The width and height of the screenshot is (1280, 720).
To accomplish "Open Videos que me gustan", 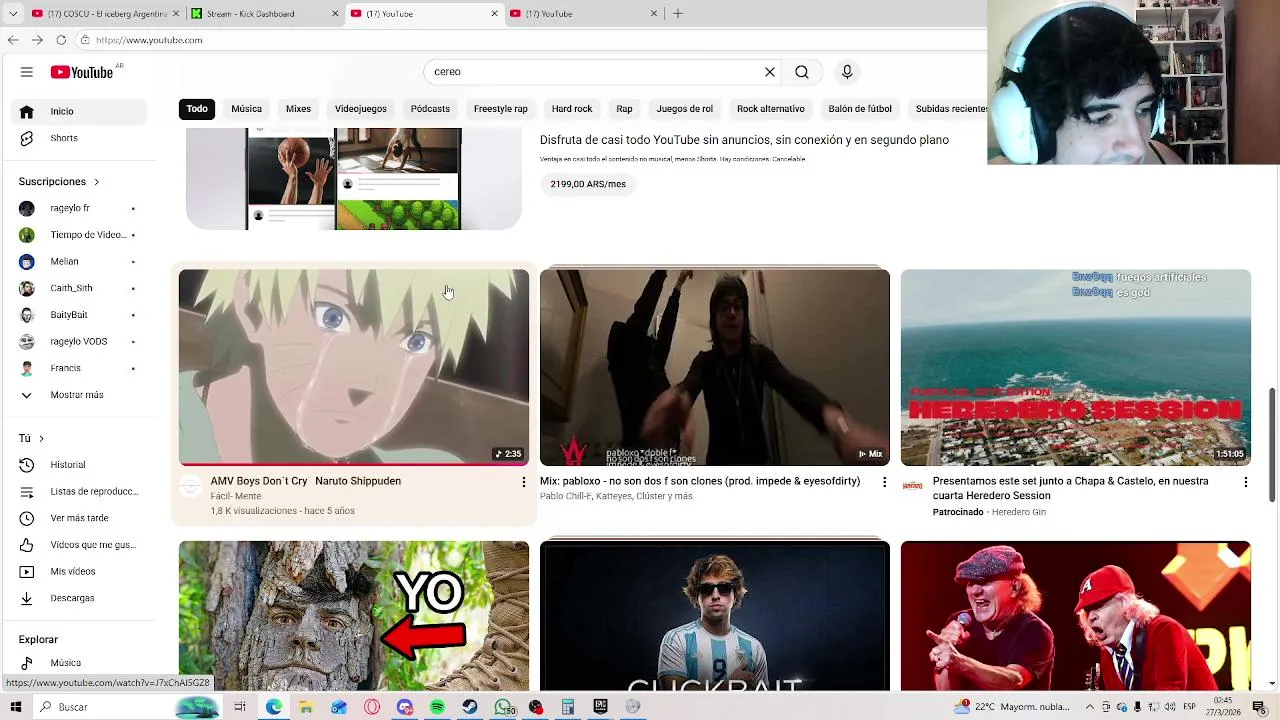I will click(78, 545).
